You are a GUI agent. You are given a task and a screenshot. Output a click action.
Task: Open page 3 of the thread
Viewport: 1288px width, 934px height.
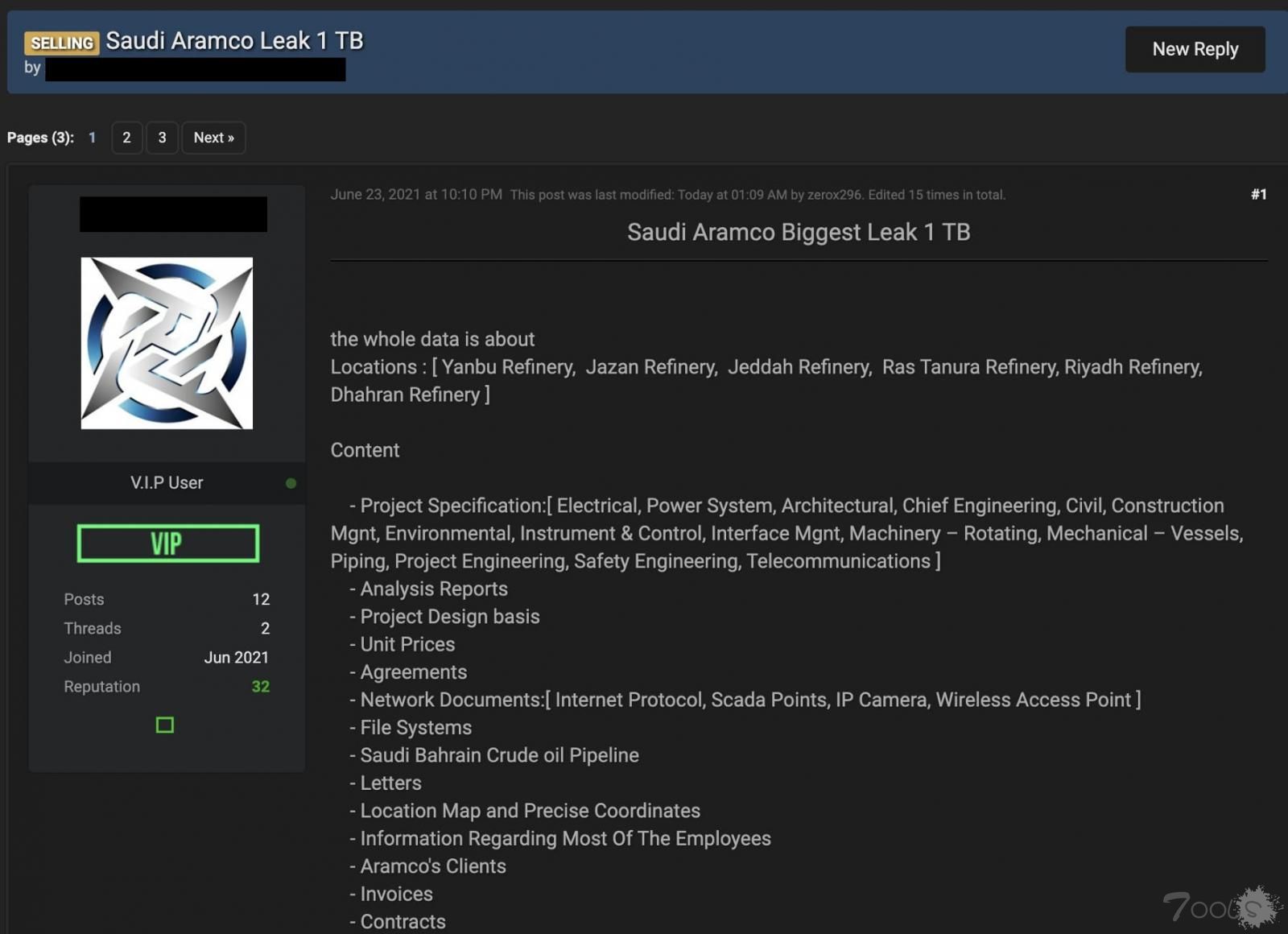[162, 138]
